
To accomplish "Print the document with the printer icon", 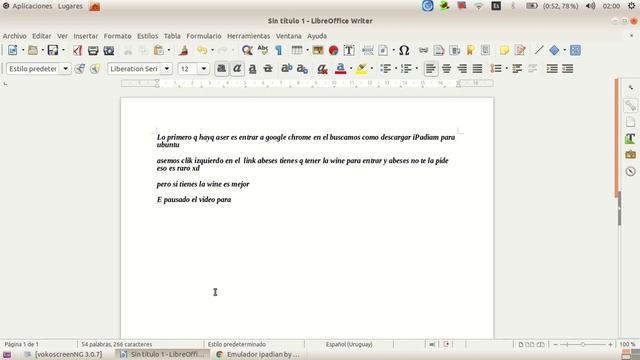I will (93, 50).
